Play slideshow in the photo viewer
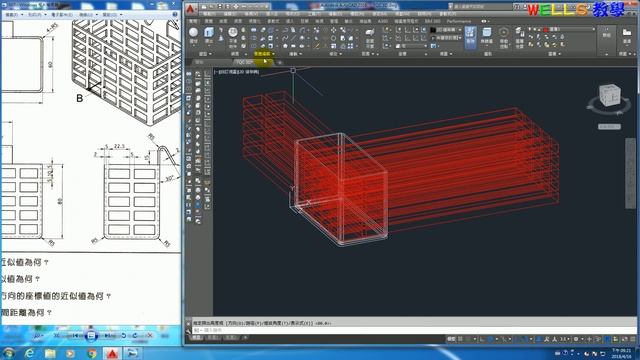Screen dimensions: 640x360 coord(91,336)
